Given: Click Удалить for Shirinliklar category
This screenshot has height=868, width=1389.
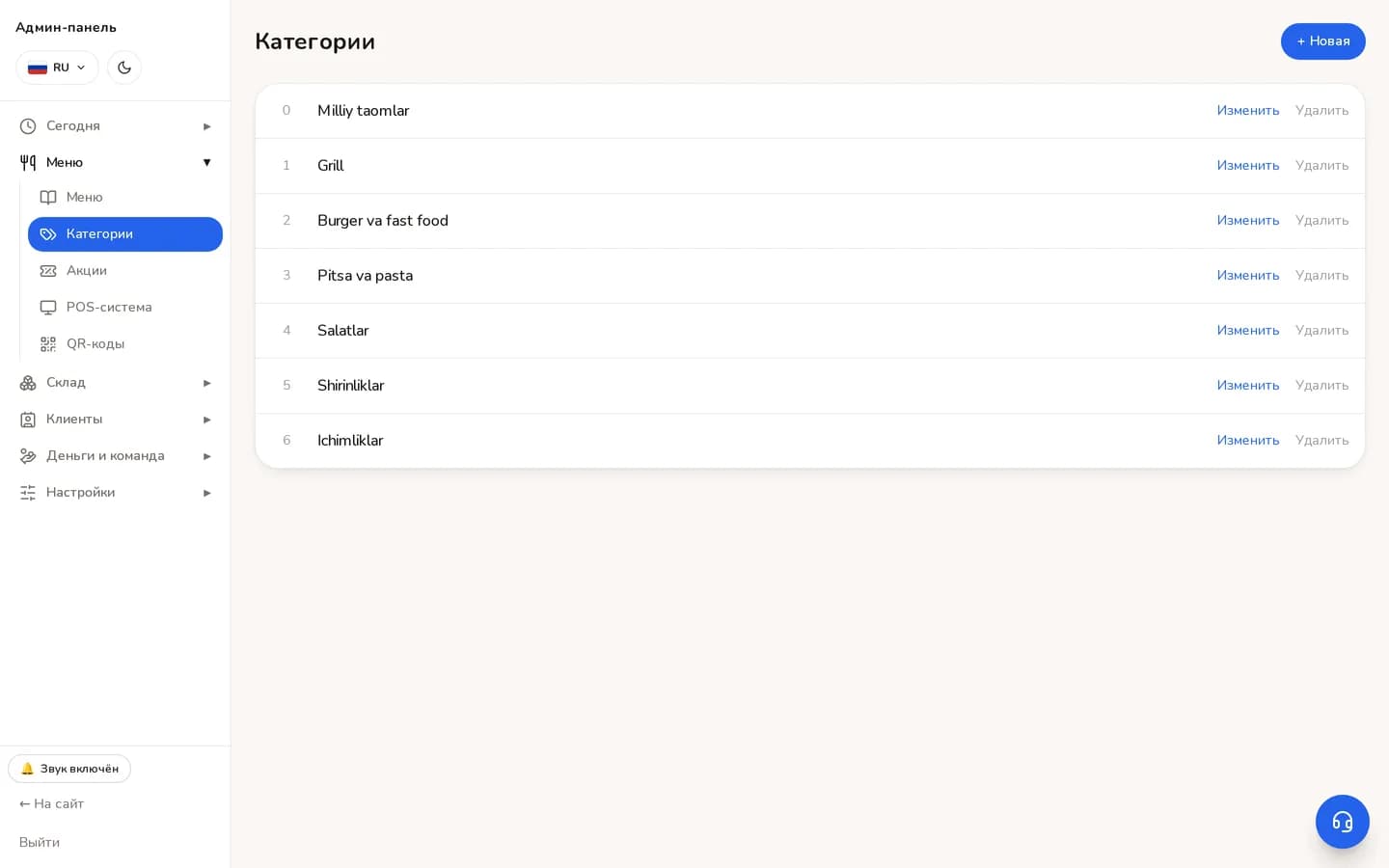Looking at the screenshot, I should (x=1321, y=386).
